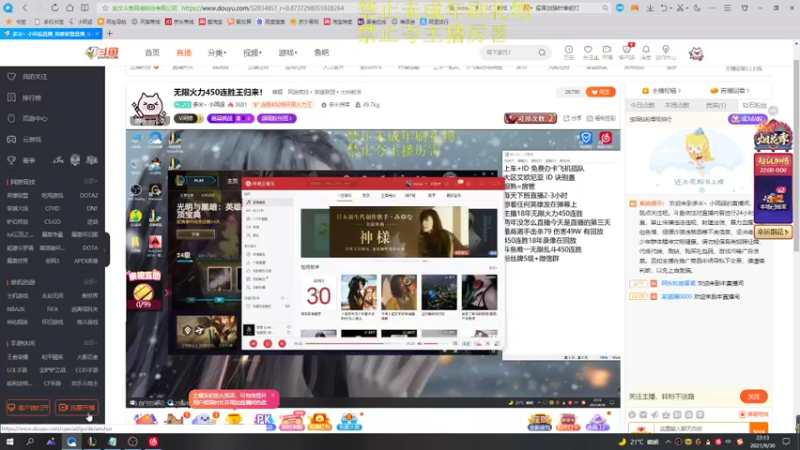Click the Douyu search magnifier icon
800x450 pixels.
tap(542, 53)
